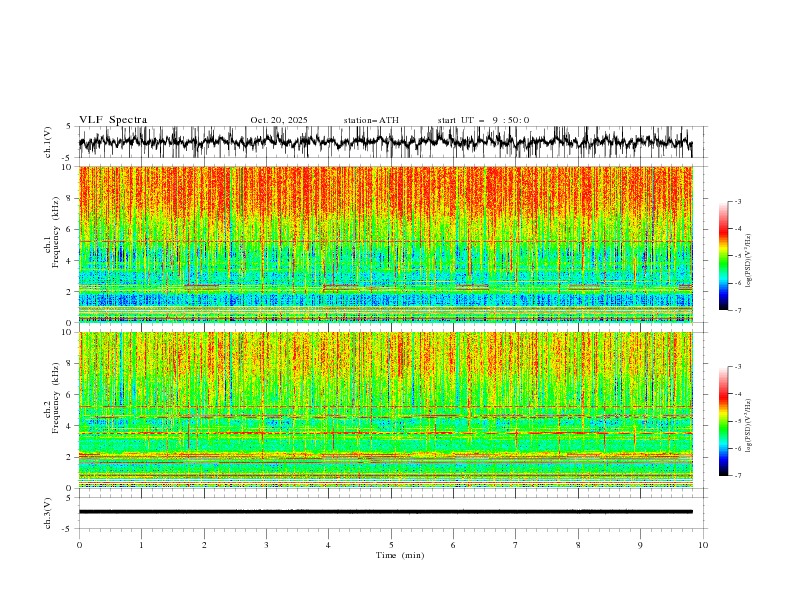This screenshot has width=792, height=612.
Task: Click the "2" kHz tick of ch.1 spectrogram
Action: [70, 291]
